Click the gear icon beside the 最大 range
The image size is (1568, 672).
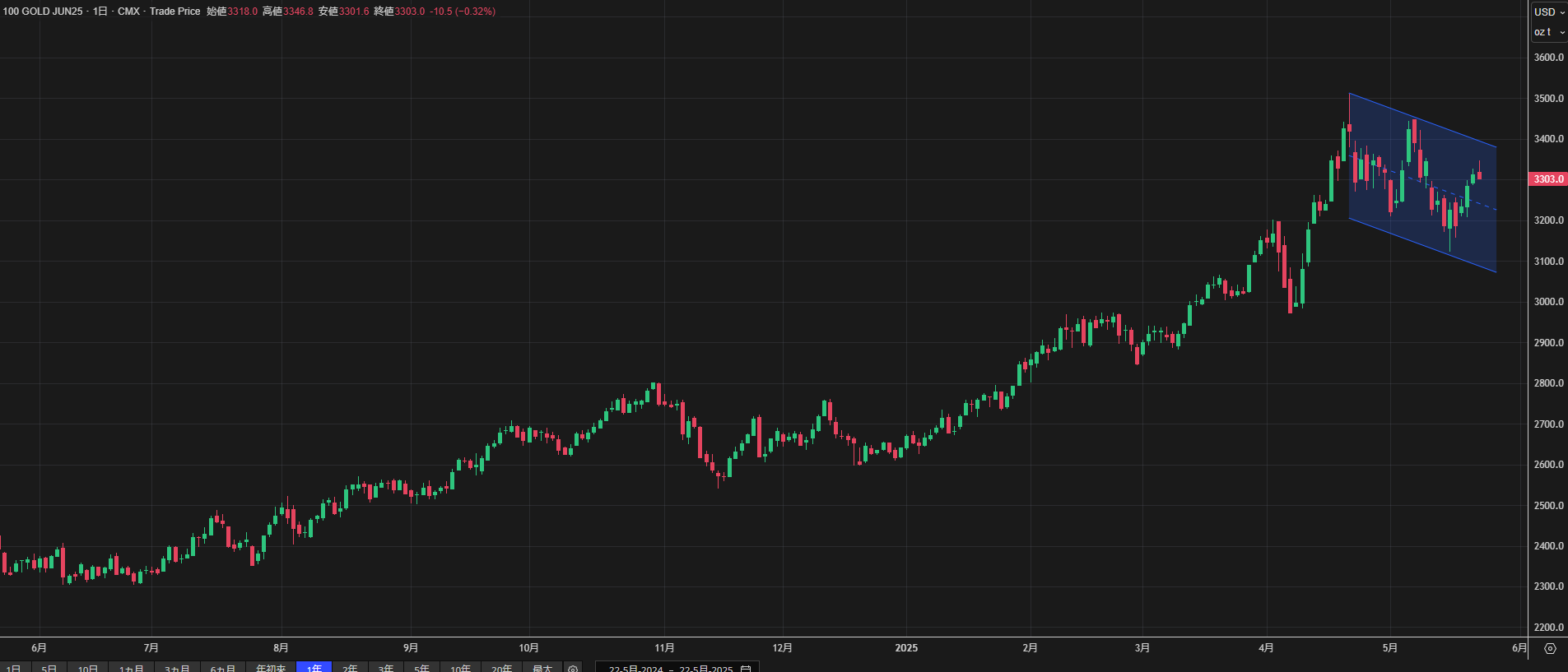click(573, 668)
